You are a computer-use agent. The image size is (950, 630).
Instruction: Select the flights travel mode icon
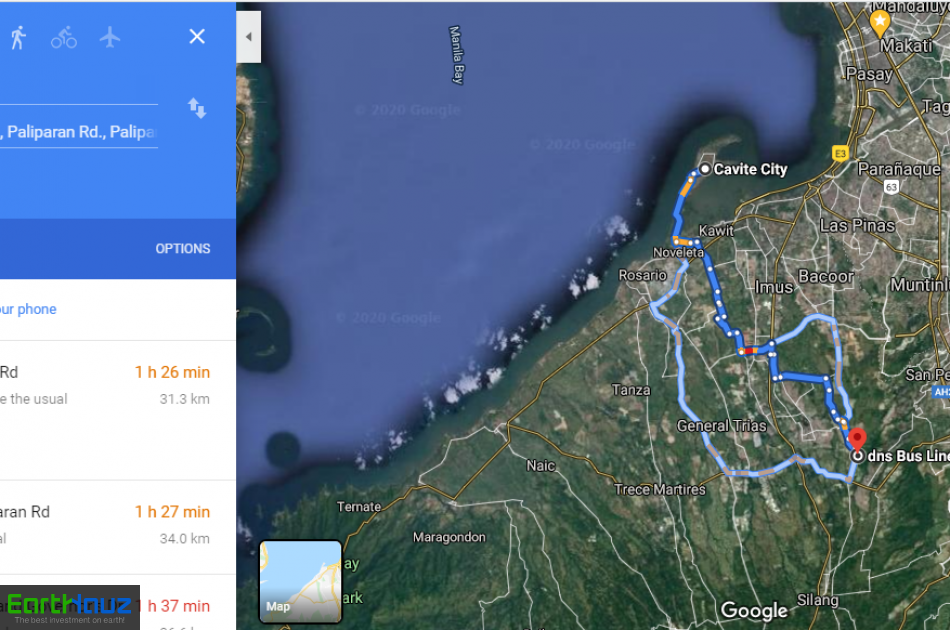click(x=110, y=37)
